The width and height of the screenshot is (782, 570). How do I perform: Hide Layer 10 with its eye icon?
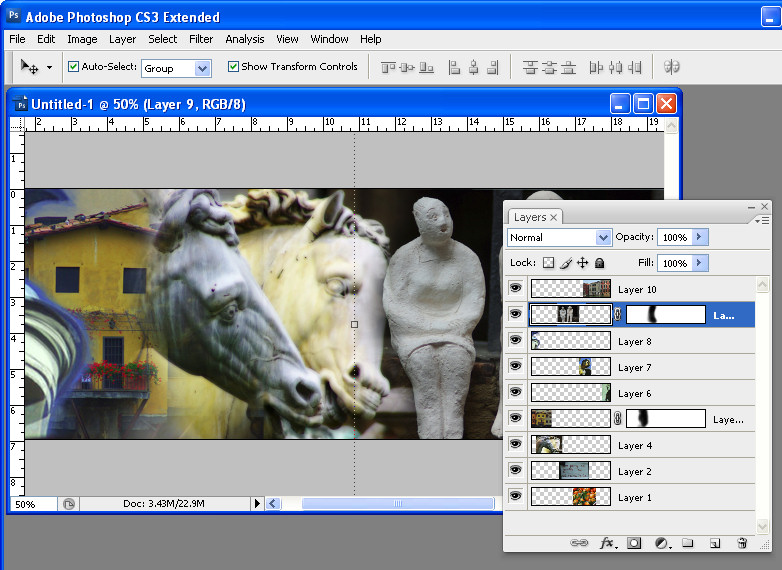[516, 288]
